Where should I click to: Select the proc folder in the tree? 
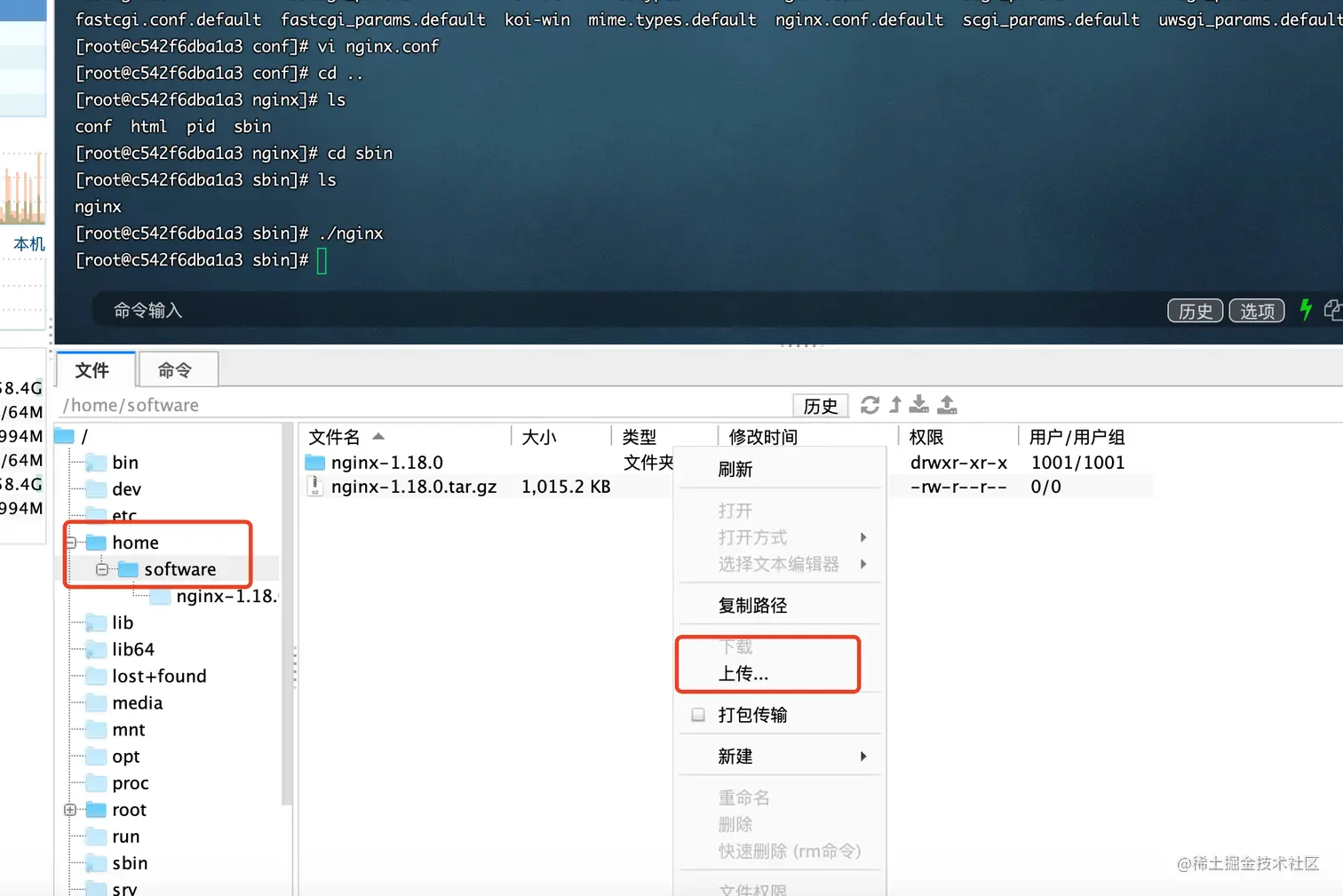[131, 783]
